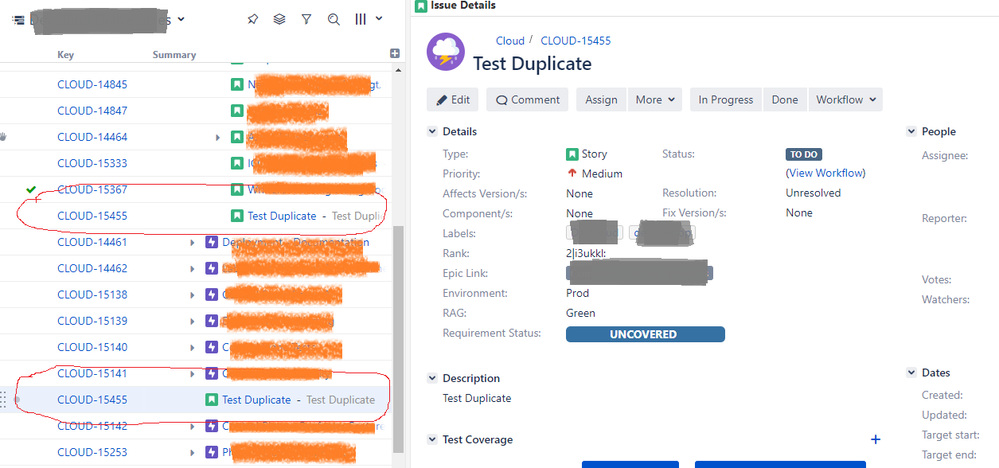Screen dimensions: 999x468
Task: Click epic icon in CLOUD-15253 row
Action: [212, 452]
